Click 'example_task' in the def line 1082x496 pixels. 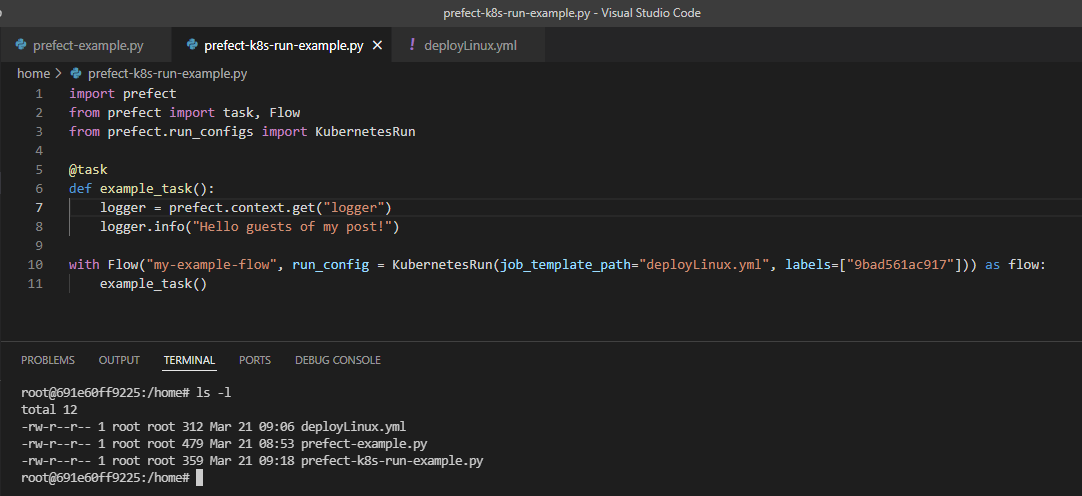(x=146, y=188)
